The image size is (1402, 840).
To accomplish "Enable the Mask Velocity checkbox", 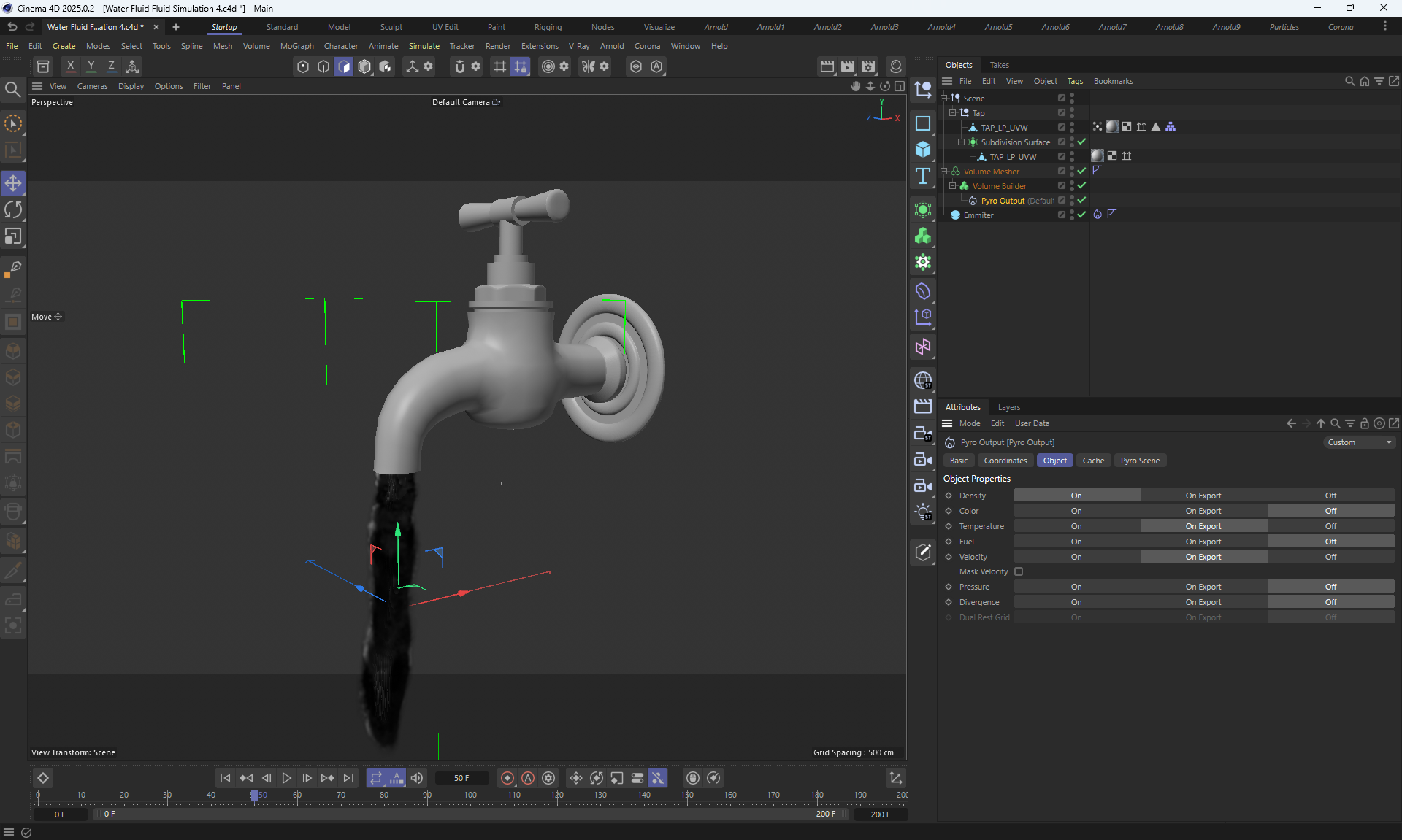I will 1019,571.
